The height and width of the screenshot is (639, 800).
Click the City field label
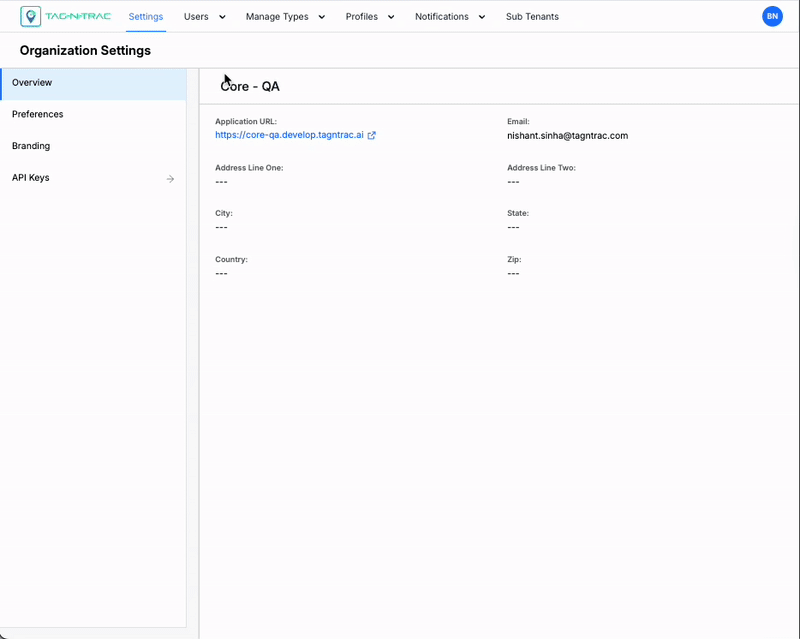(x=224, y=213)
